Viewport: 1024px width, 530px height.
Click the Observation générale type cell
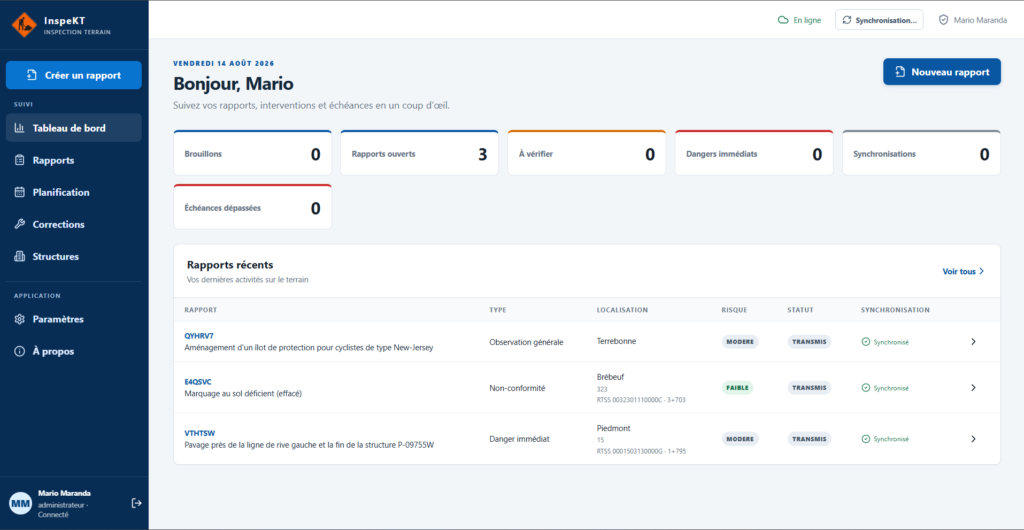[x=526, y=342]
